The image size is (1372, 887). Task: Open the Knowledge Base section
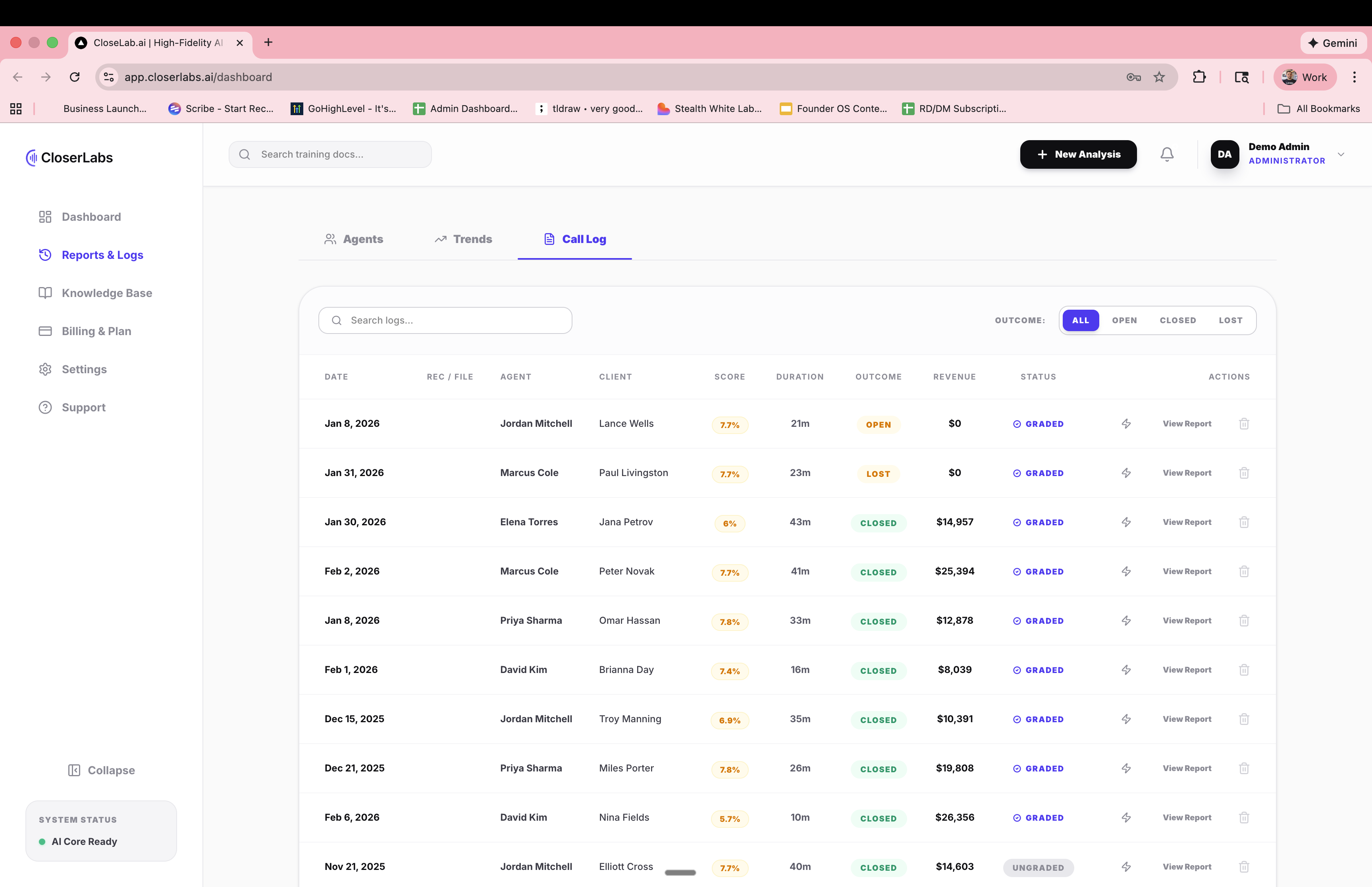106,293
